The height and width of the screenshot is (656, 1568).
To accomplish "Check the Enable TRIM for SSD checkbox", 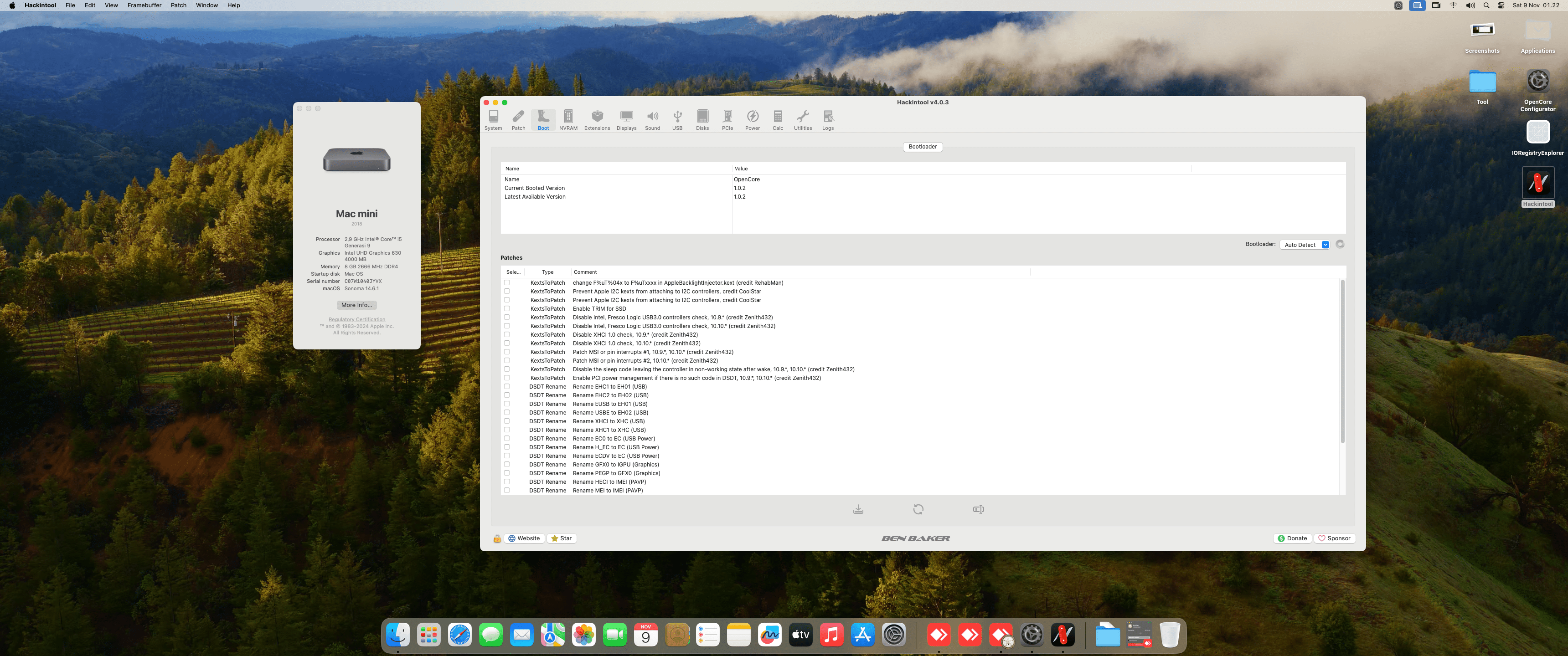I will point(506,308).
